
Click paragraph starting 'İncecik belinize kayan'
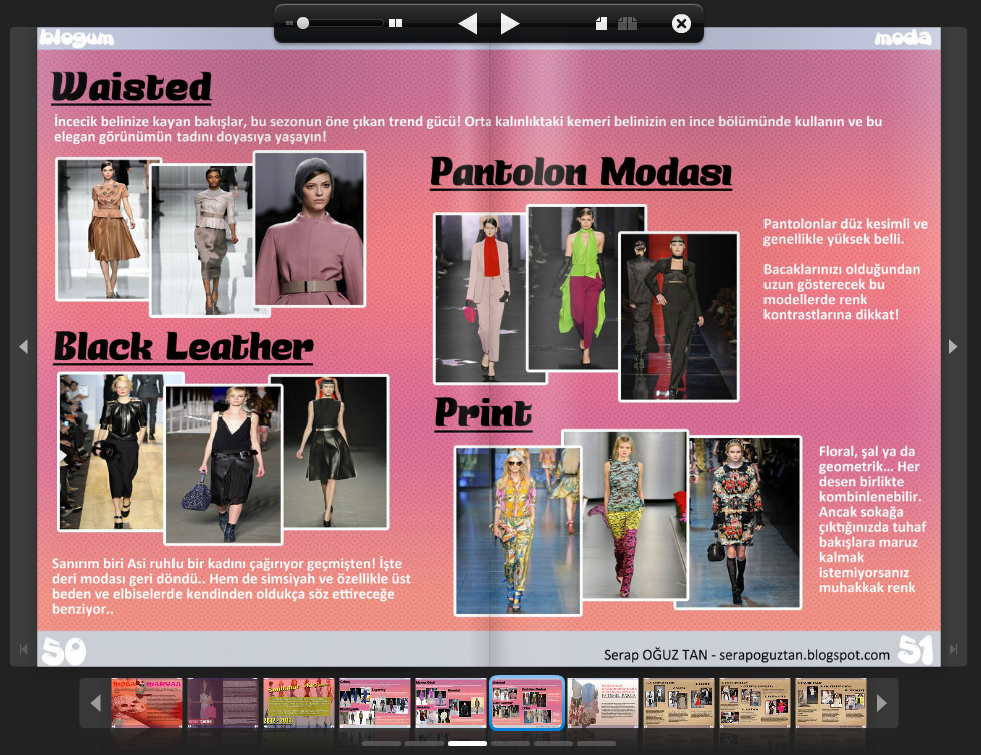pyautogui.click(x=467, y=129)
